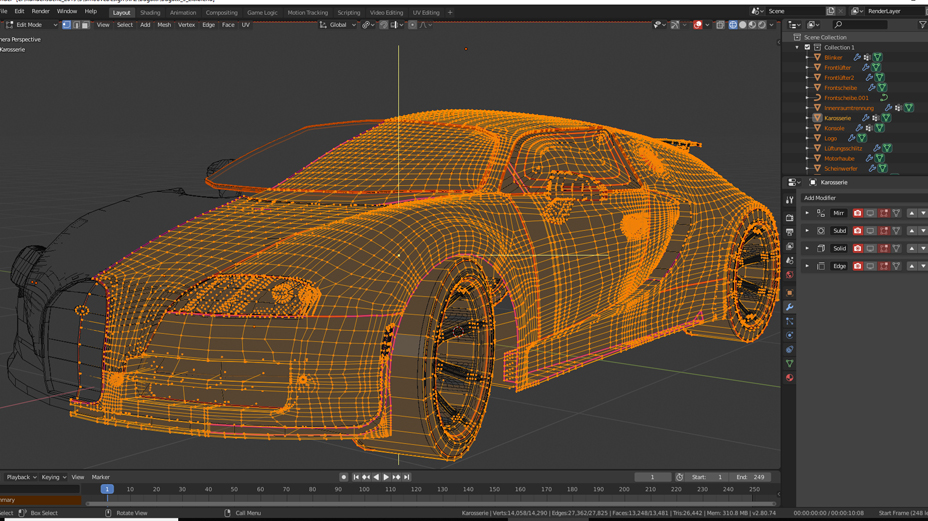Toggle render visibility of Mirror modifier
This screenshot has height=521, width=928.
858,213
